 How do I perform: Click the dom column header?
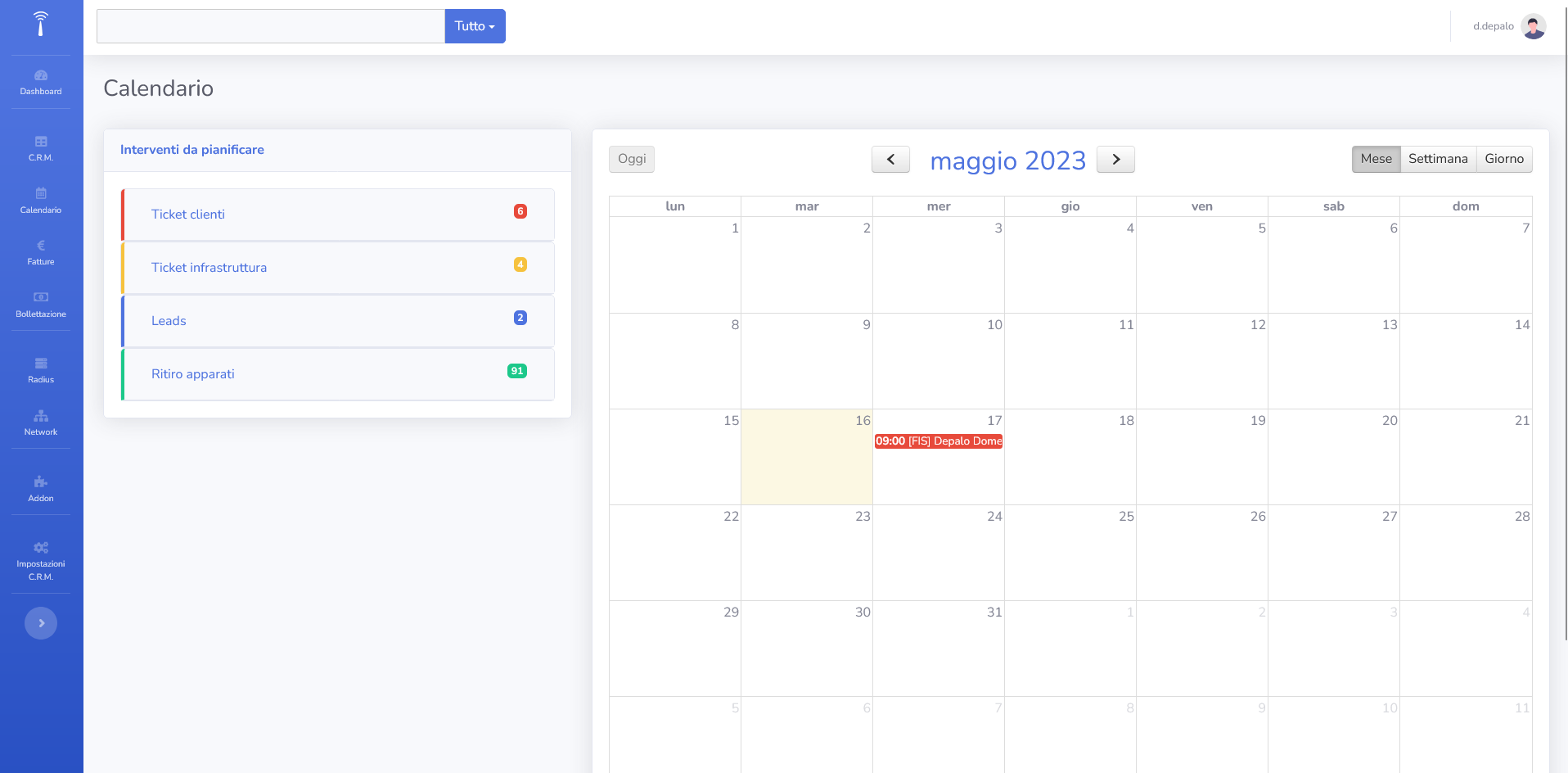tap(1466, 206)
